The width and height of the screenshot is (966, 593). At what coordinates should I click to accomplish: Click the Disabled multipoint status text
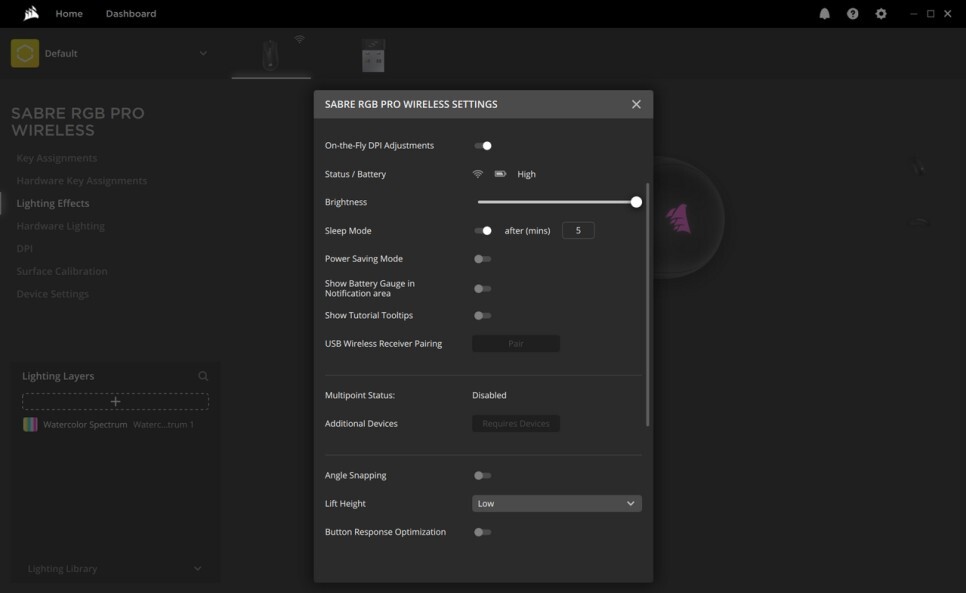pyautogui.click(x=489, y=395)
